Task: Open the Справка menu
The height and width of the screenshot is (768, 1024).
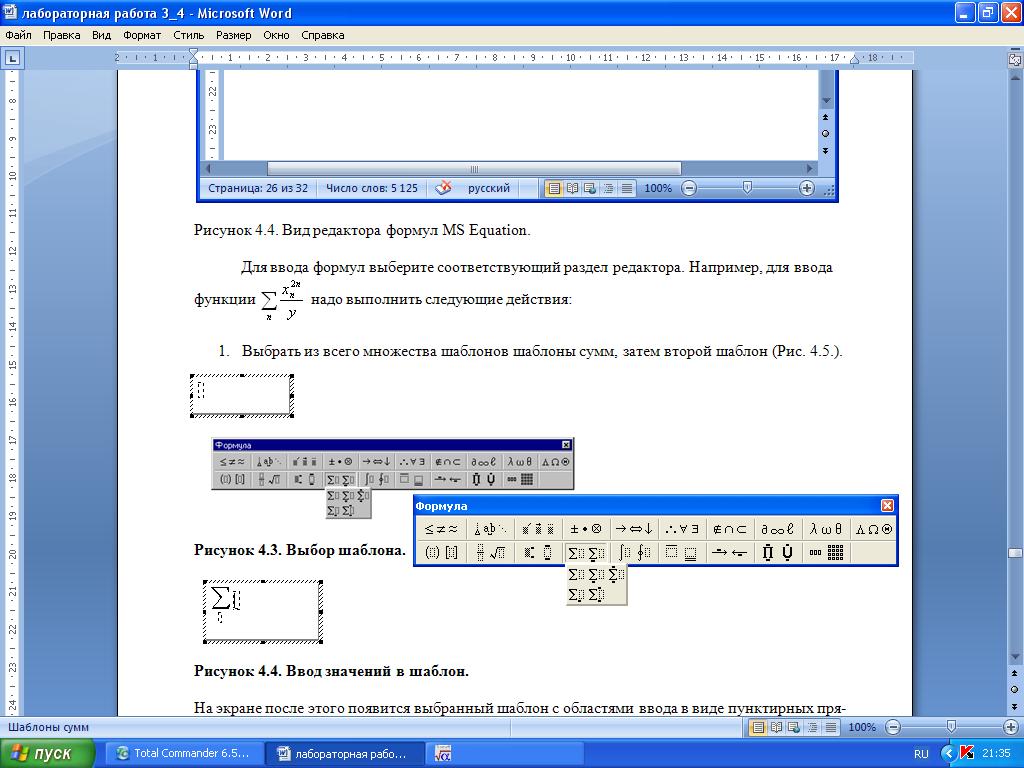Action: pos(323,35)
